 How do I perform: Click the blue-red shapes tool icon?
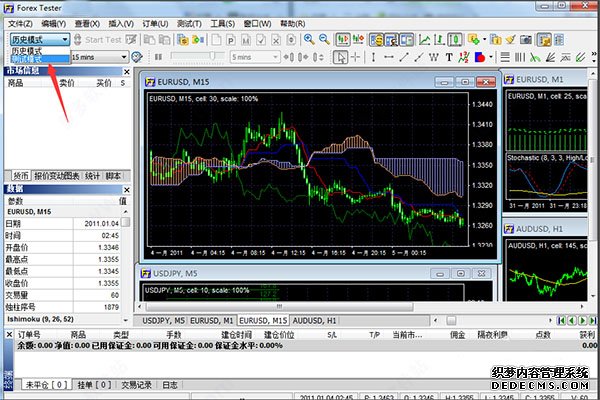479,57
